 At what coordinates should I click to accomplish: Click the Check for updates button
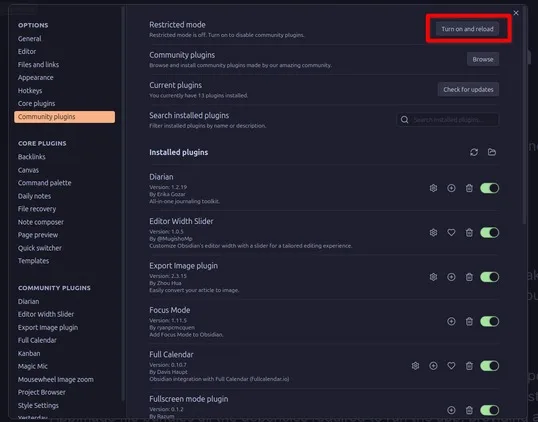(x=468, y=90)
